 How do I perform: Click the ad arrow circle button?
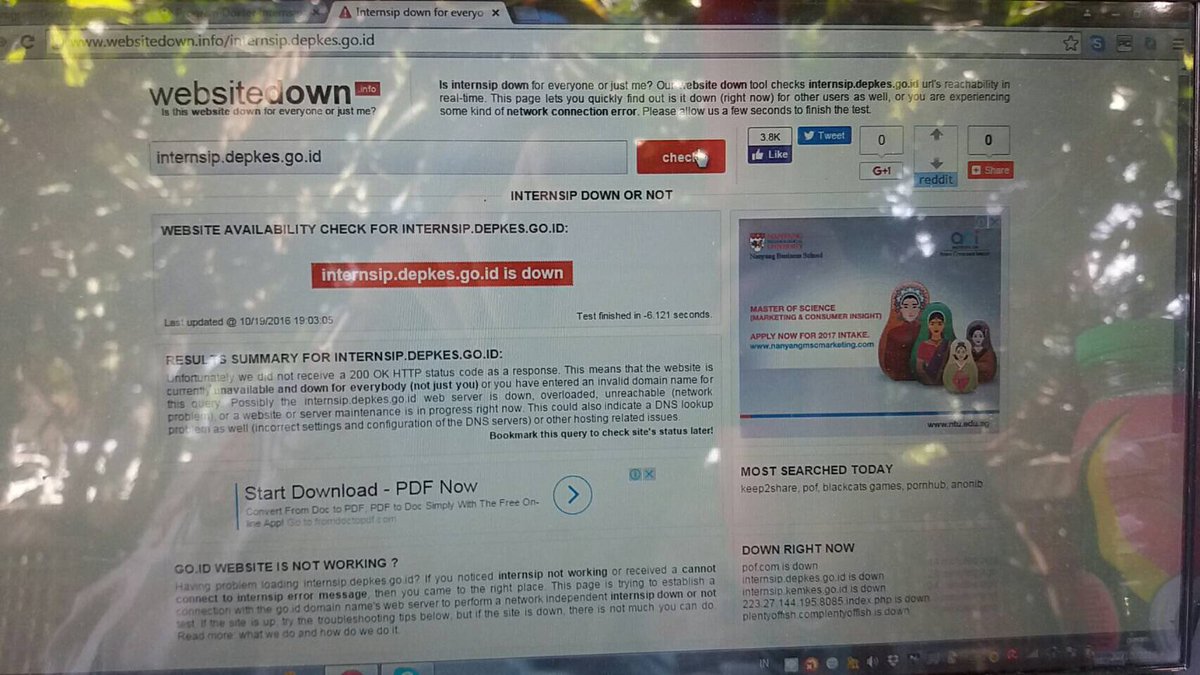[x=573, y=494]
